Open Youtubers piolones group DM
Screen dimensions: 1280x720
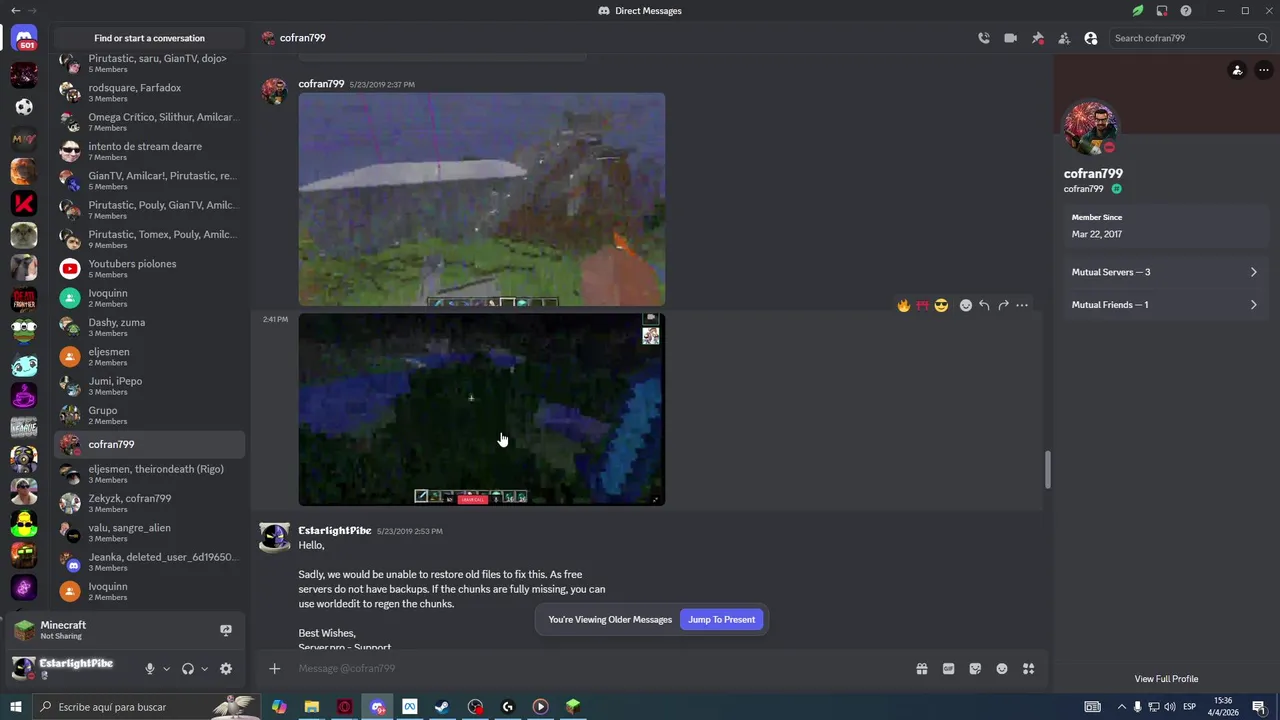tap(150, 268)
